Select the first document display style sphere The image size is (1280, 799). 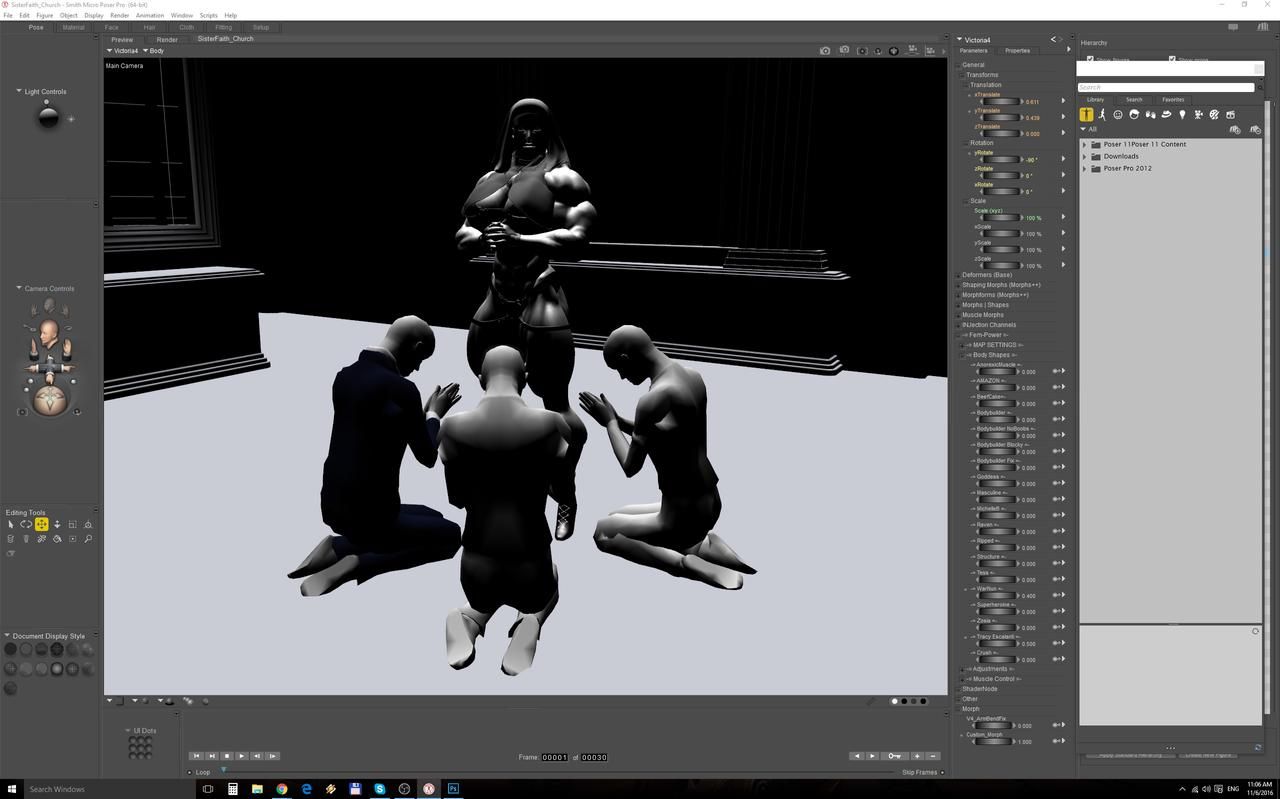pyautogui.click(x=11, y=649)
